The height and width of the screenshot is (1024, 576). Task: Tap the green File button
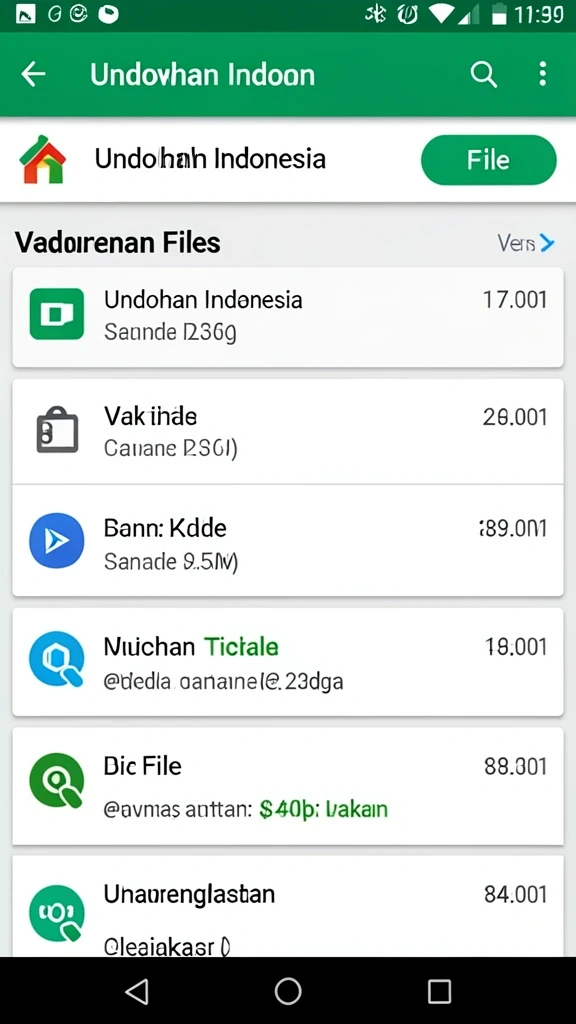[488, 160]
